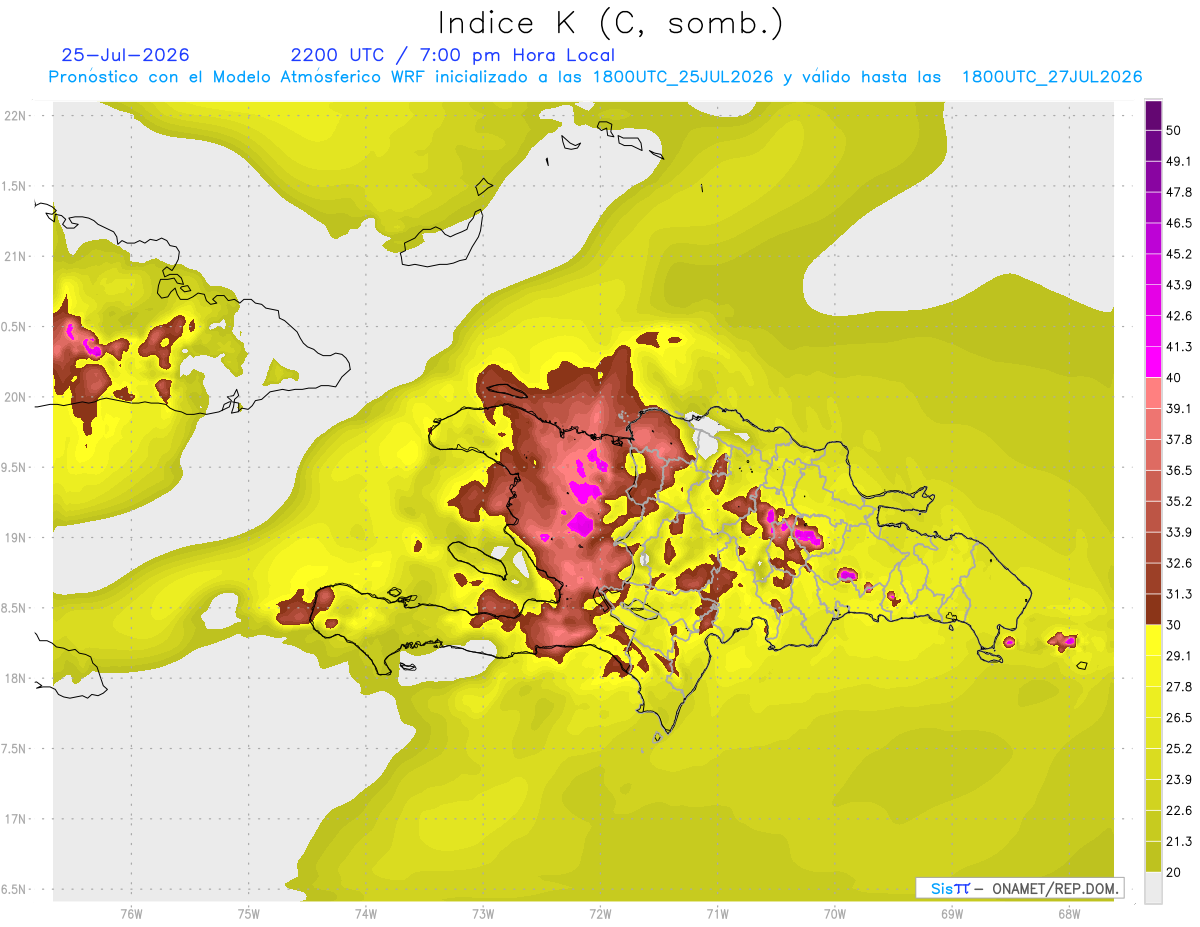Click the "21N" latitude axis label
The image size is (1200, 927).
16,256
